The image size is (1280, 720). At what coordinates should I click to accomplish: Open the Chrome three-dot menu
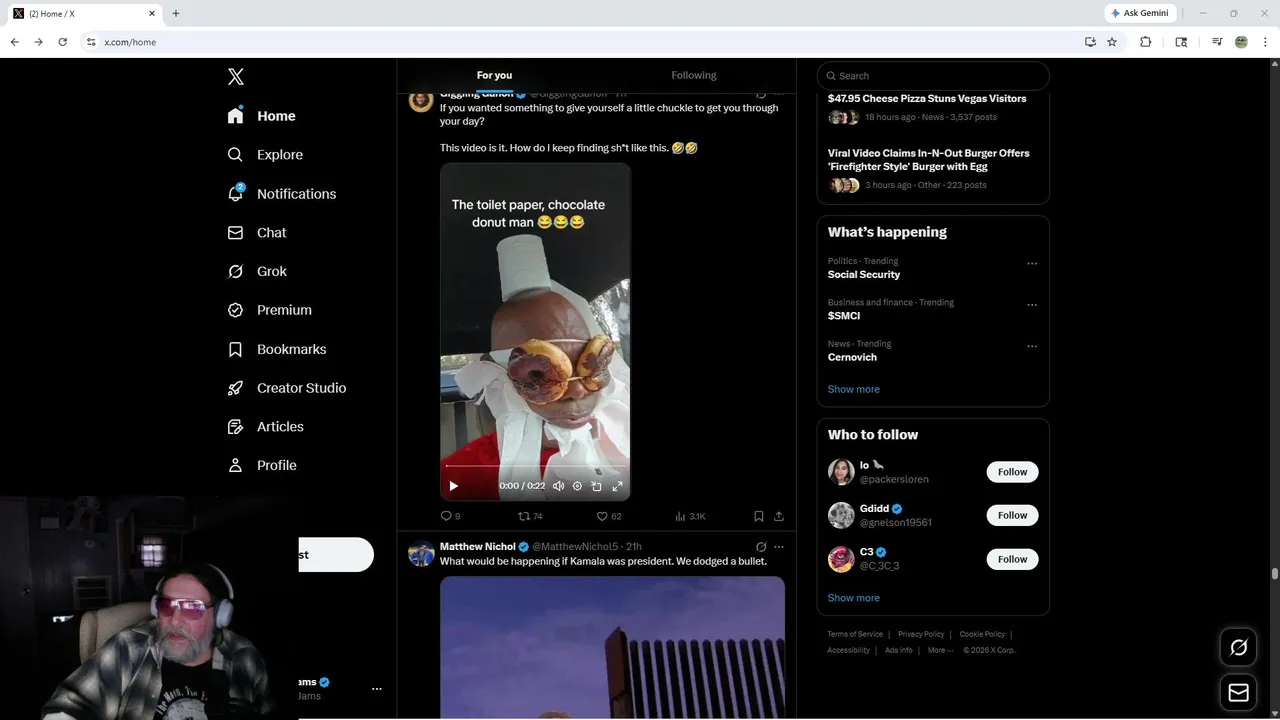point(1266,42)
